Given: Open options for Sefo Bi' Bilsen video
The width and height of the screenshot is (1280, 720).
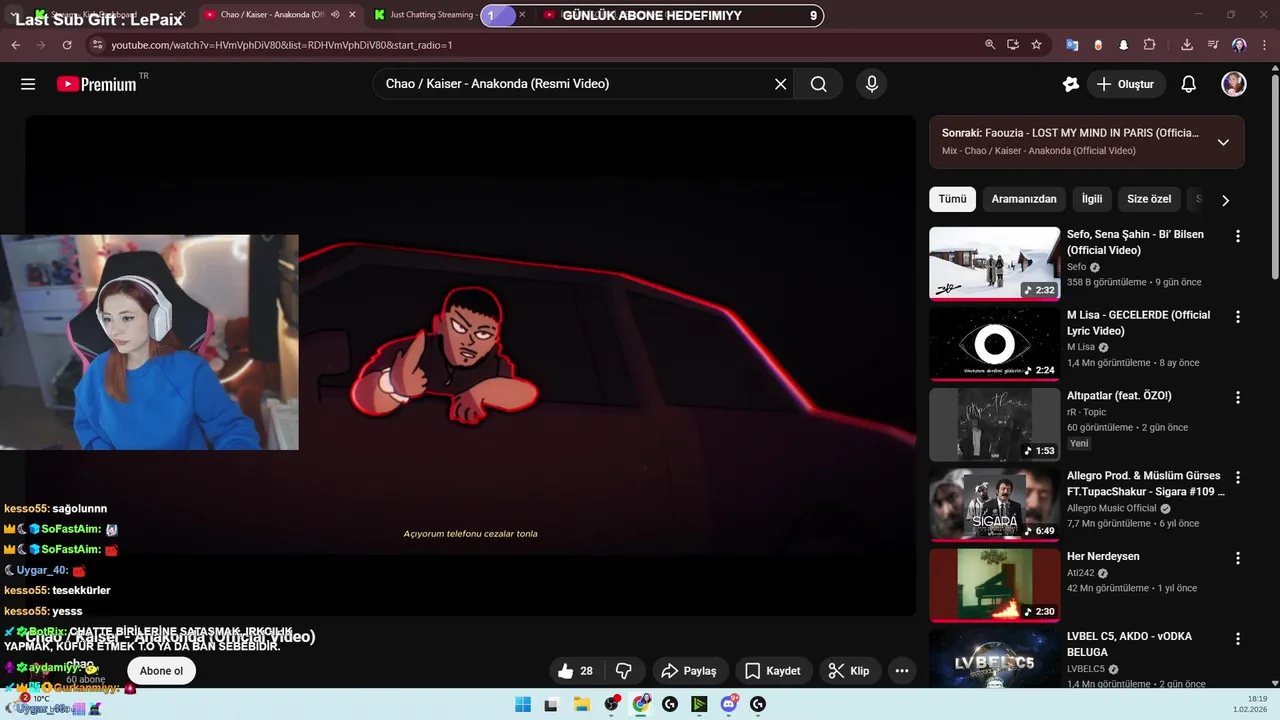Looking at the screenshot, I should pos(1238,236).
